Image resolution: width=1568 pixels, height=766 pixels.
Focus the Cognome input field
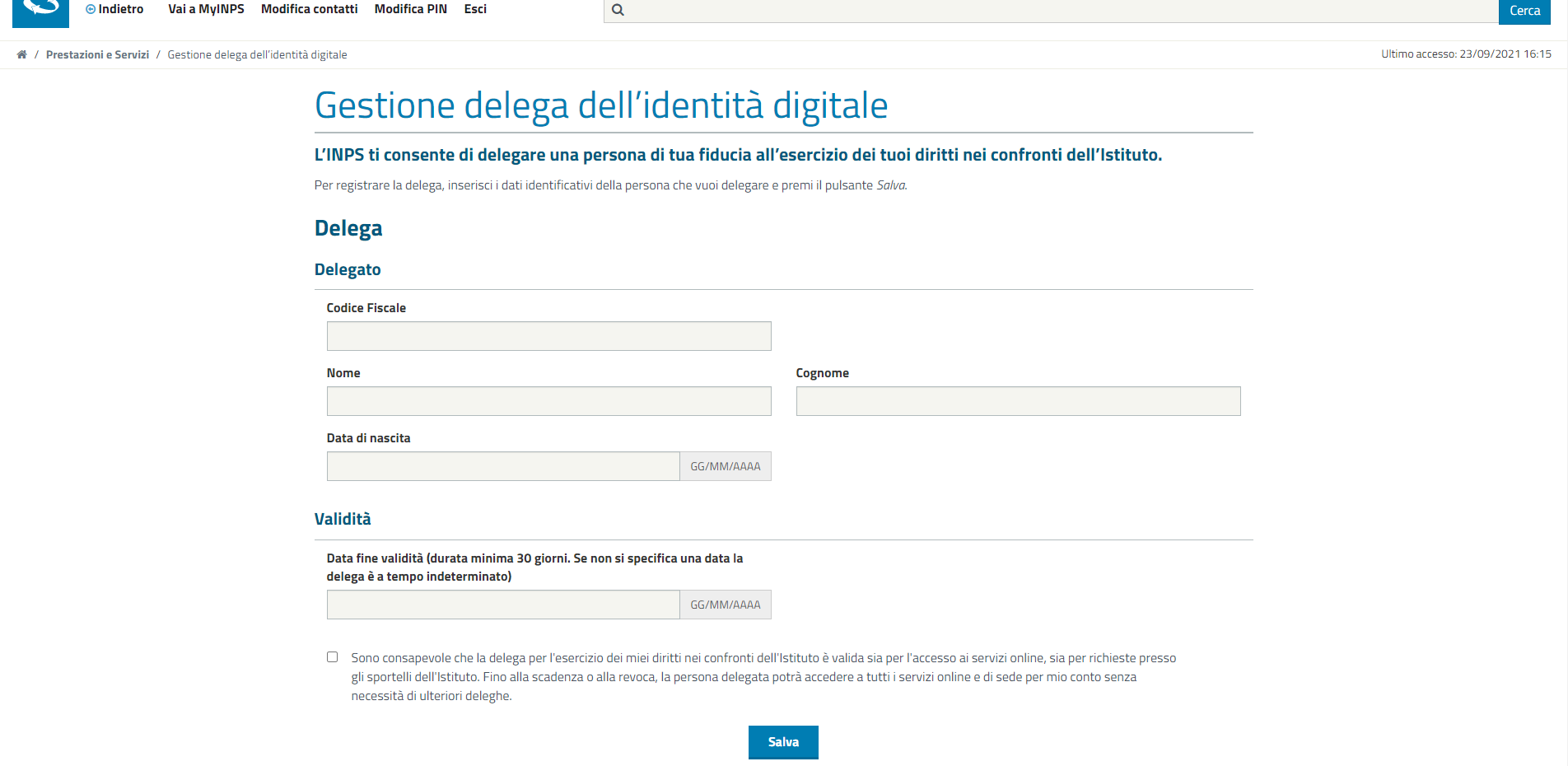pyautogui.click(x=1018, y=401)
